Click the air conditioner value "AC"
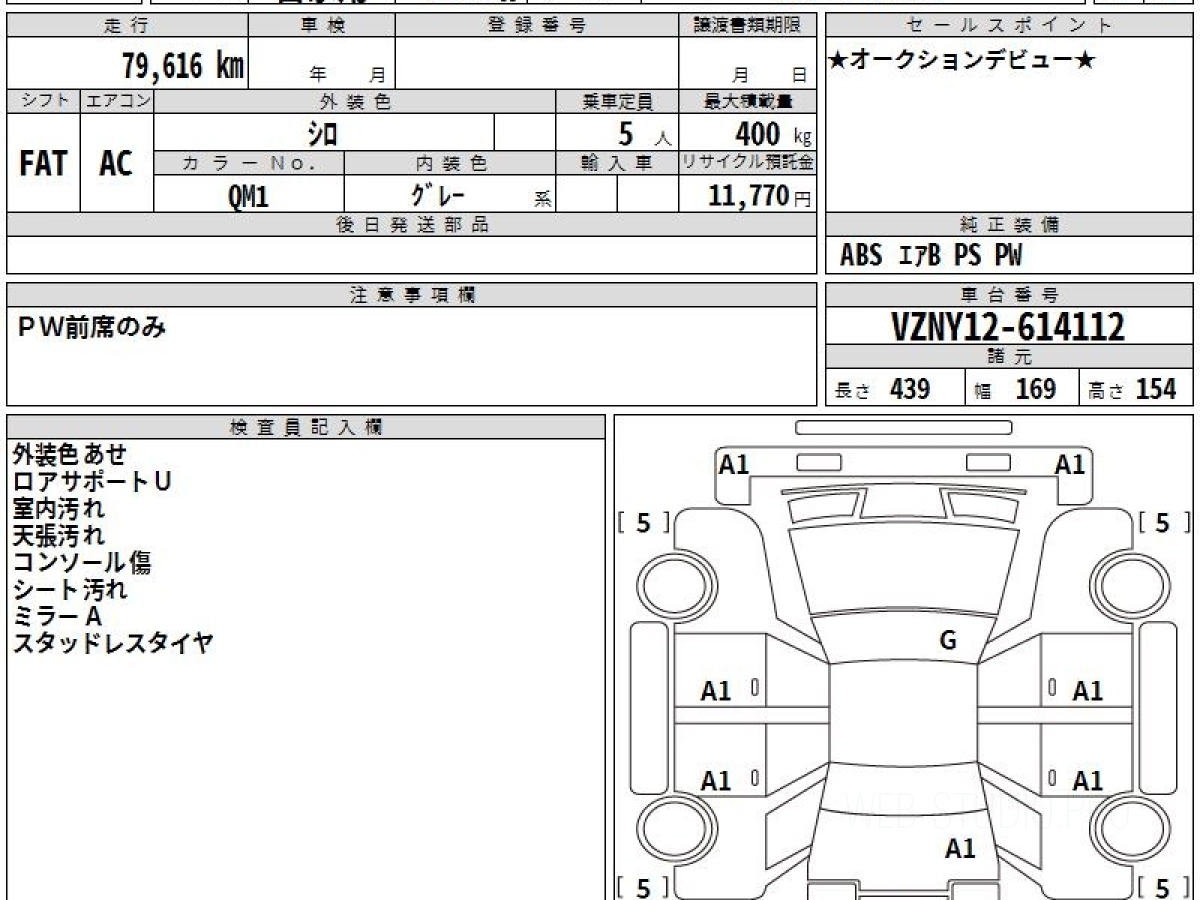The image size is (1200, 900). tap(116, 164)
